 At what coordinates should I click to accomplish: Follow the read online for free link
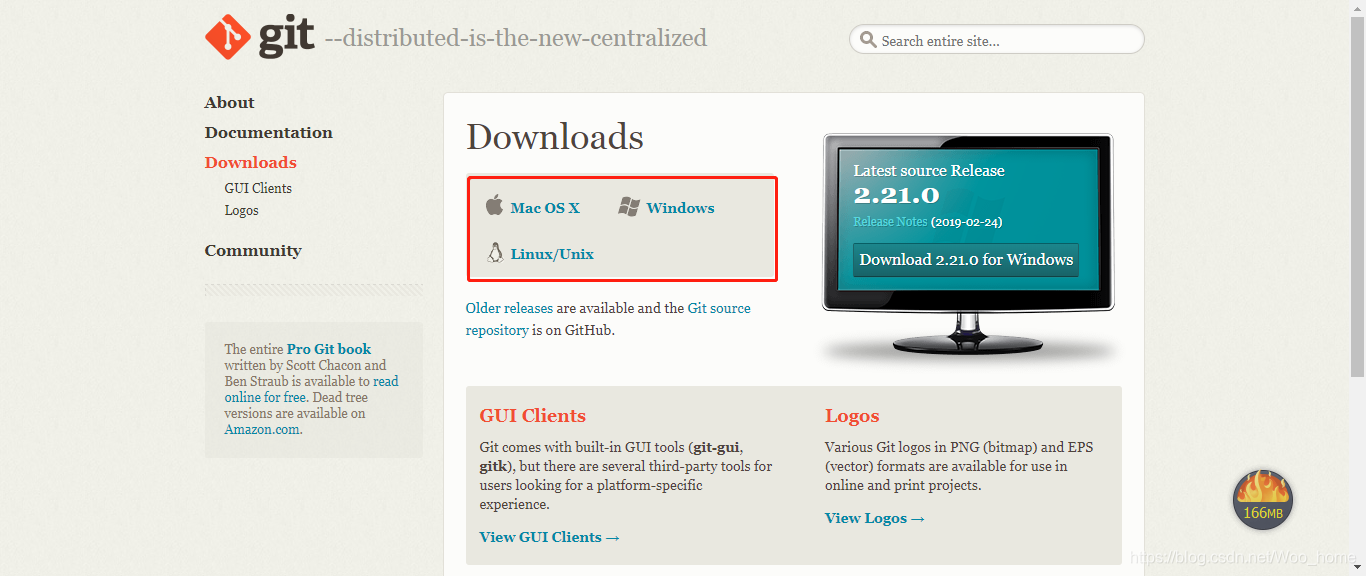311,389
